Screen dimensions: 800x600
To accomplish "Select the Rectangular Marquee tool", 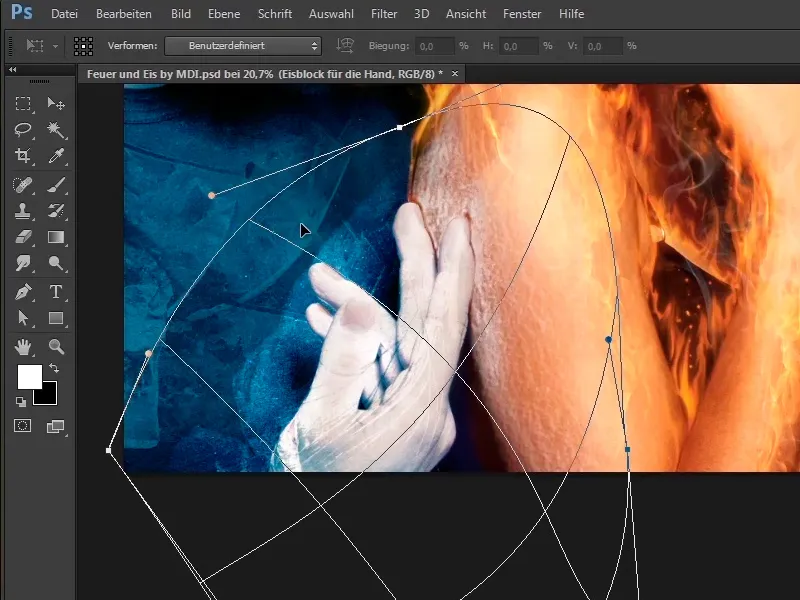I will pos(23,104).
